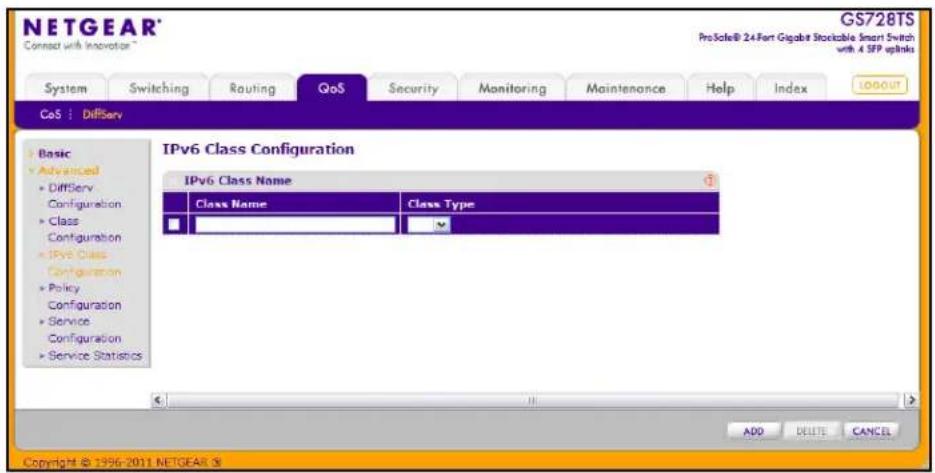Click the IPv6 Class Configuration heading
This screenshot has height=473, width=935.
click(x=258, y=149)
